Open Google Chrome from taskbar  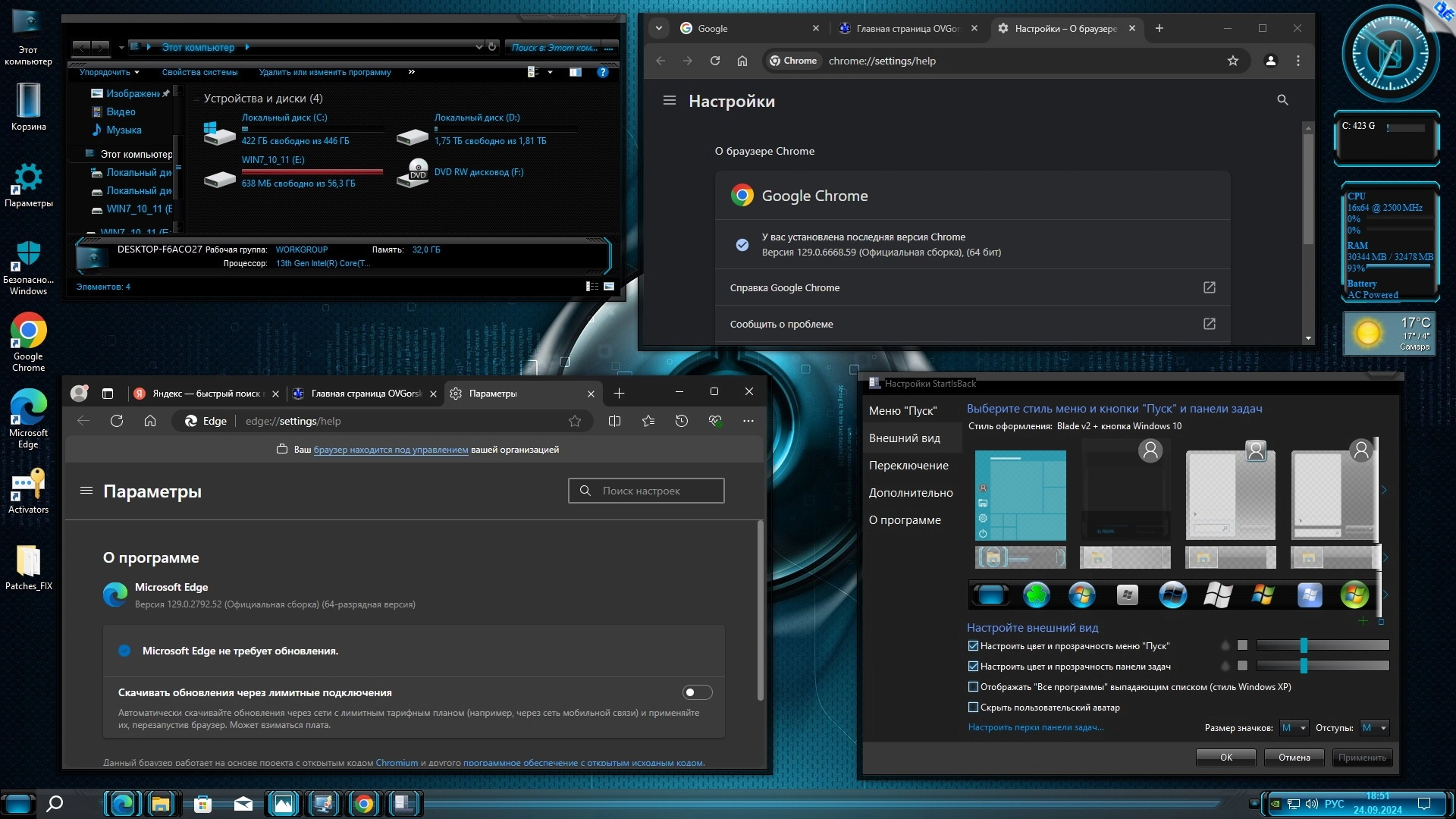tap(364, 804)
